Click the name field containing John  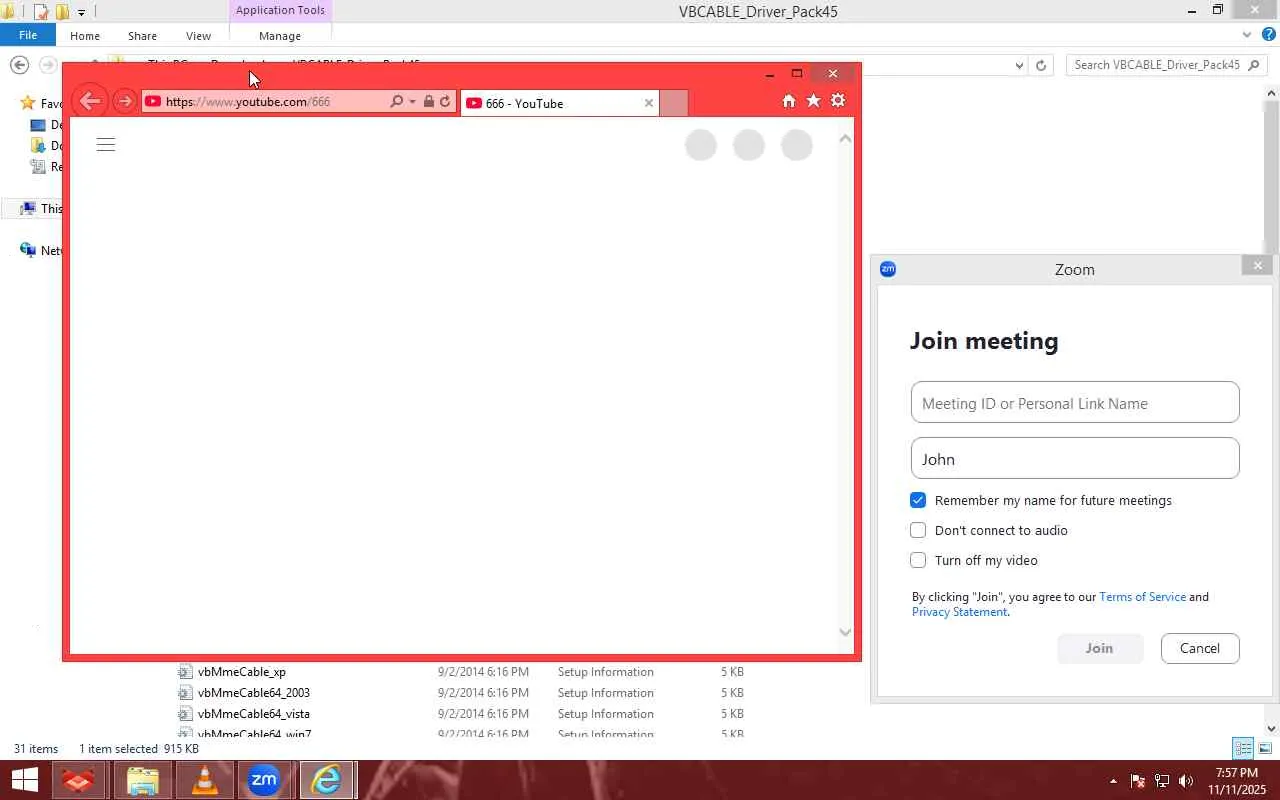1075,458
